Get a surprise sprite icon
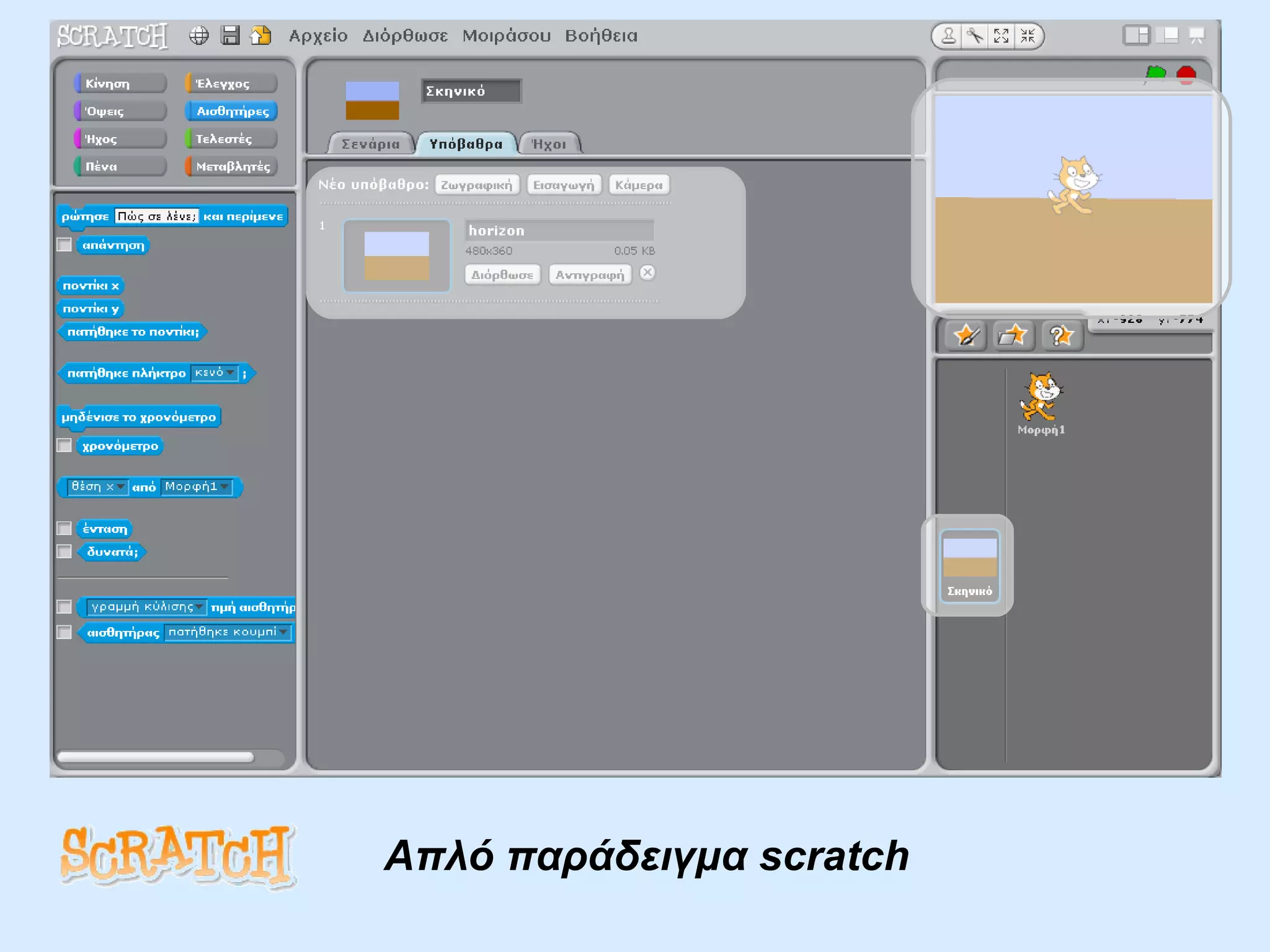This screenshot has height=952, width=1270. pos(1062,335)
